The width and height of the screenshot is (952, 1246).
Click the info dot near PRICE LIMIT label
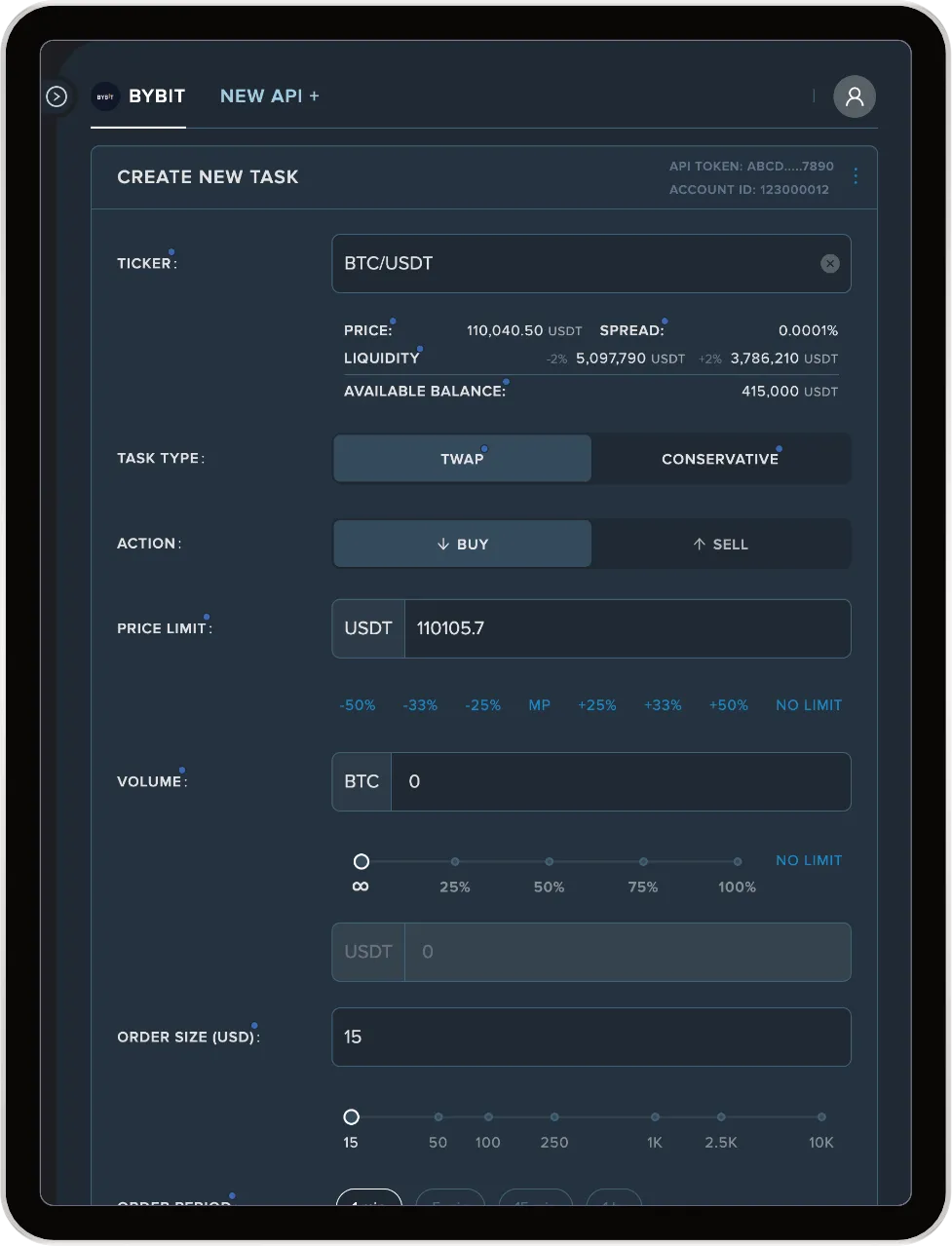(207, 616)
